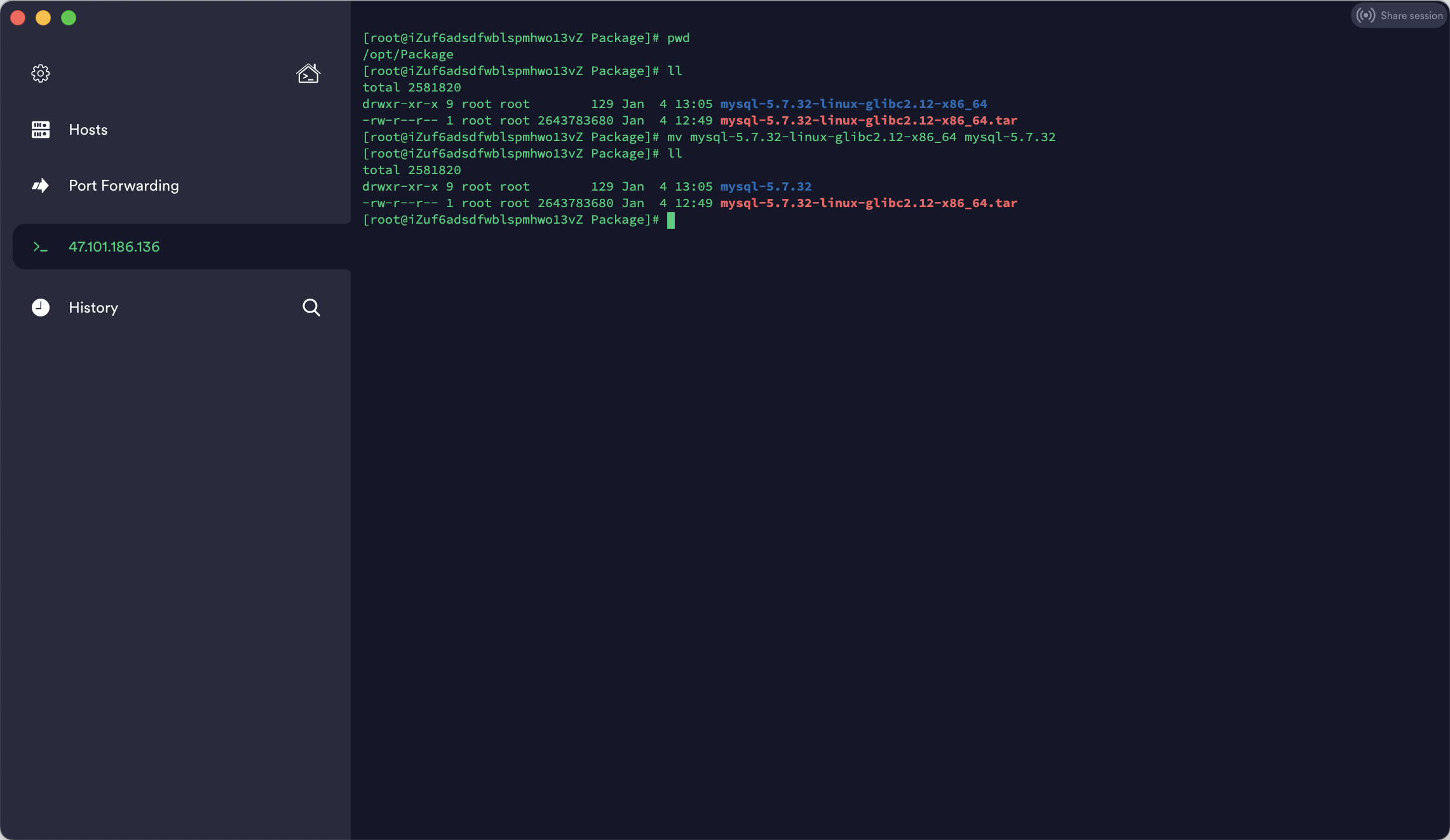Search history with the magnifier icon

(x=311, y=308)
